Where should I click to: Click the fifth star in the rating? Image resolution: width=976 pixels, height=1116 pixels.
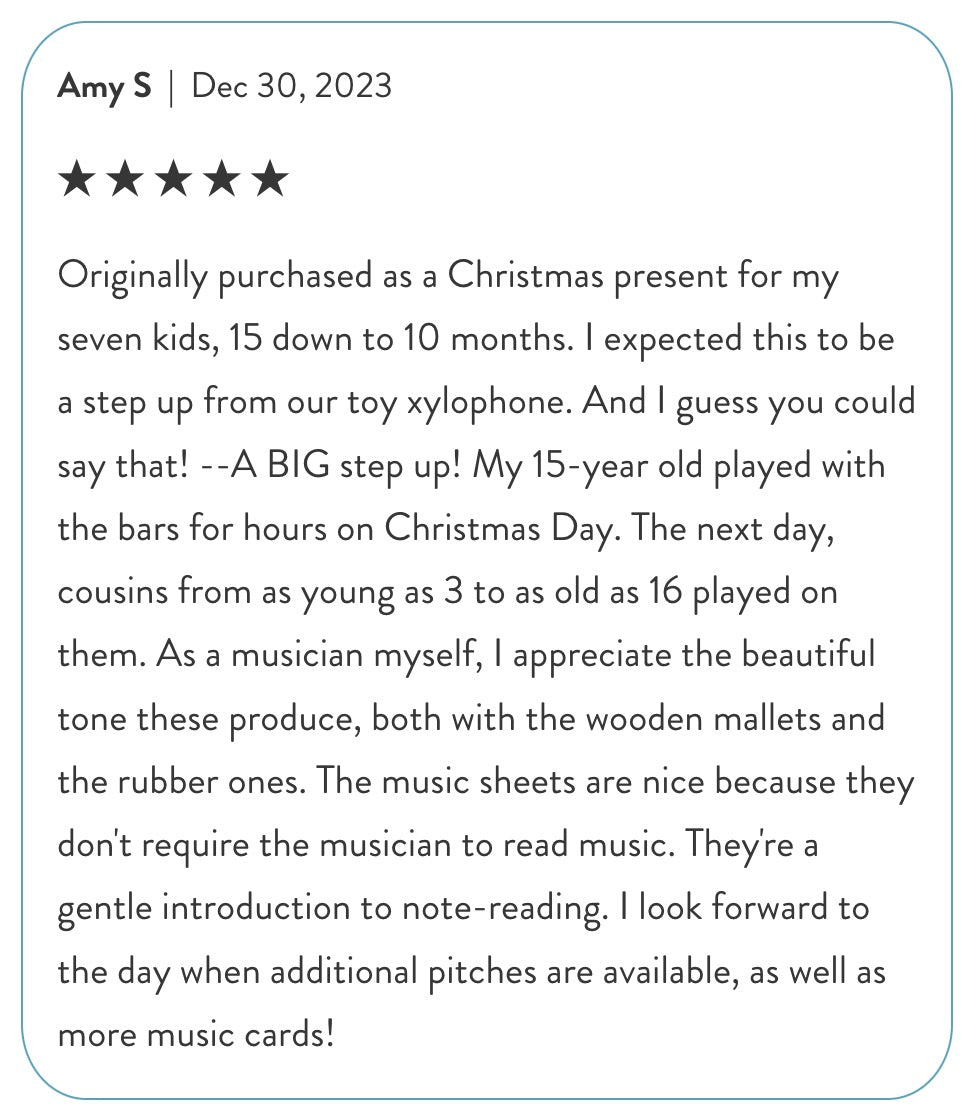point(269,181)
